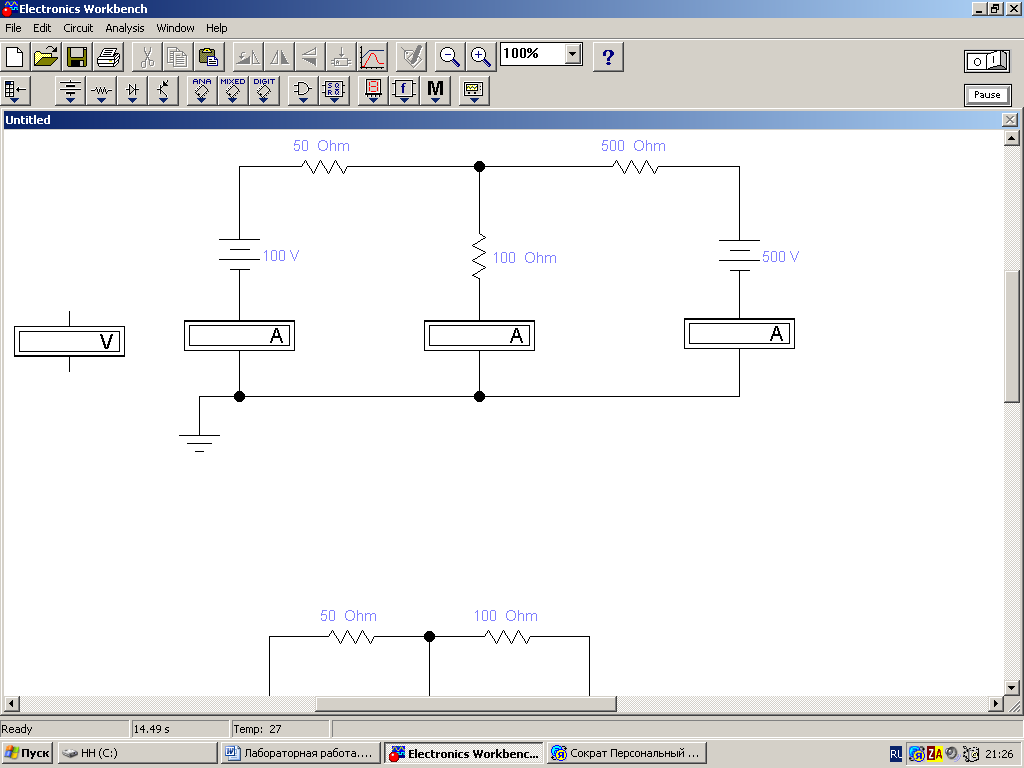The image size is (1024, 768).
Task: Open the Пуск start menu
Action: (x=26, y=753)
